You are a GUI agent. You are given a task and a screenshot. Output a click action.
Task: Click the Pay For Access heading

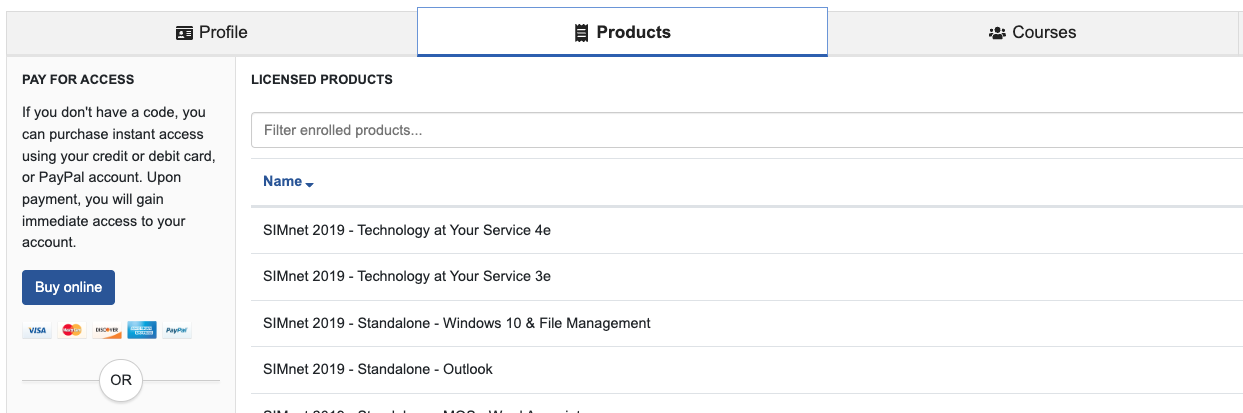point(78,79)
